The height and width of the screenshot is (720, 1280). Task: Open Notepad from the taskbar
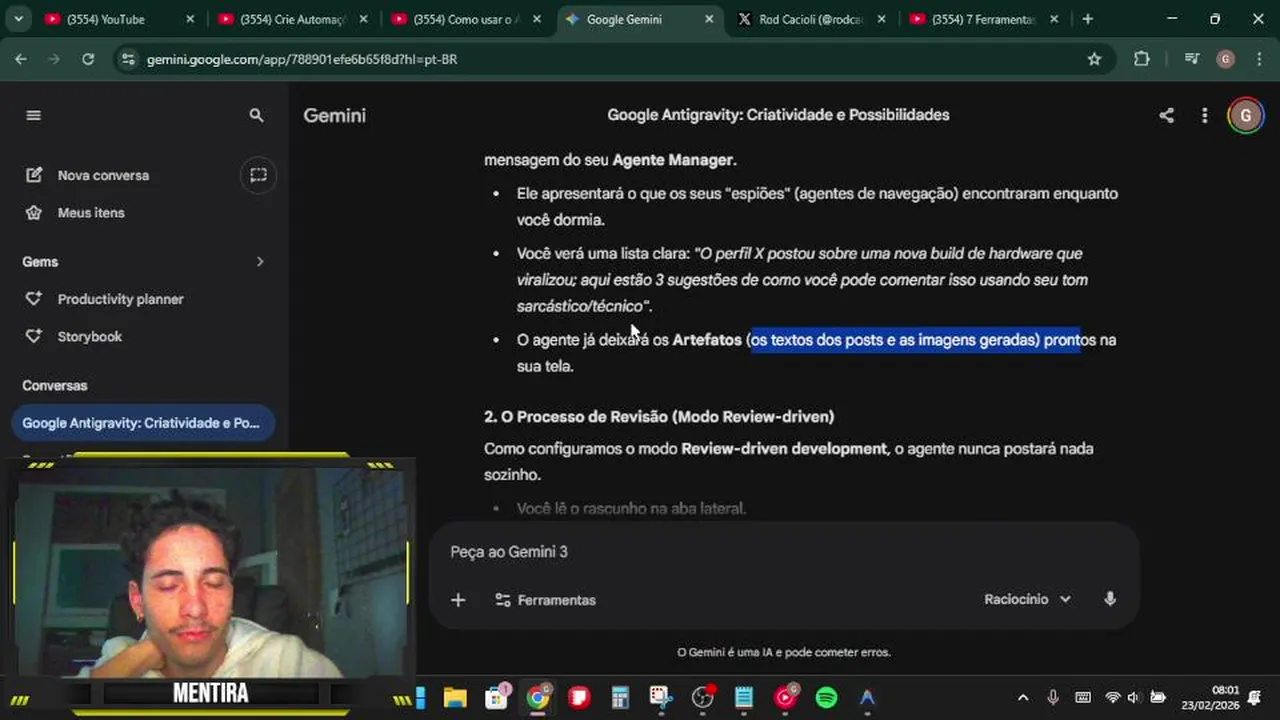point(744,698)
